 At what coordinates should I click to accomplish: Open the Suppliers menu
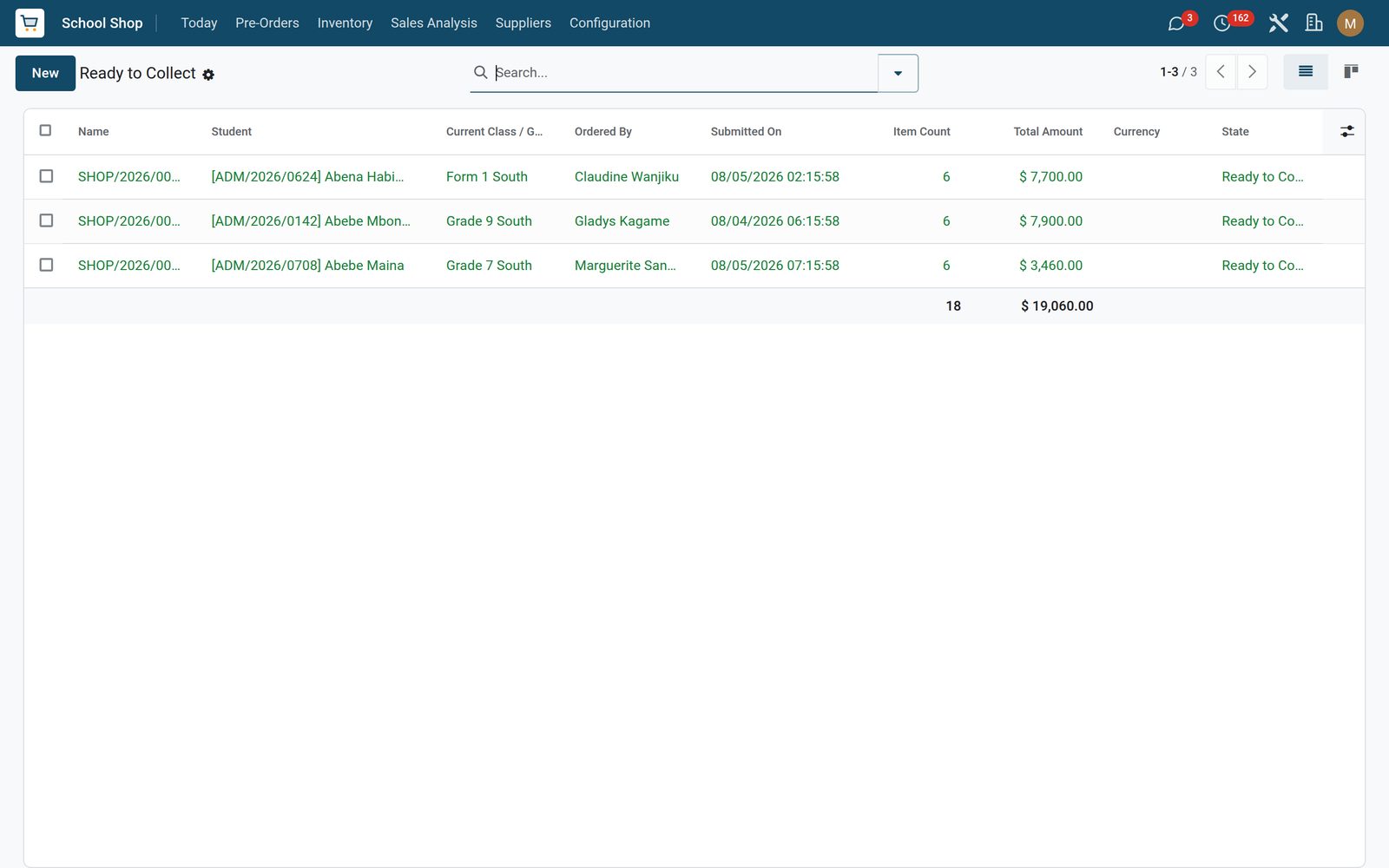coord(523,23)
